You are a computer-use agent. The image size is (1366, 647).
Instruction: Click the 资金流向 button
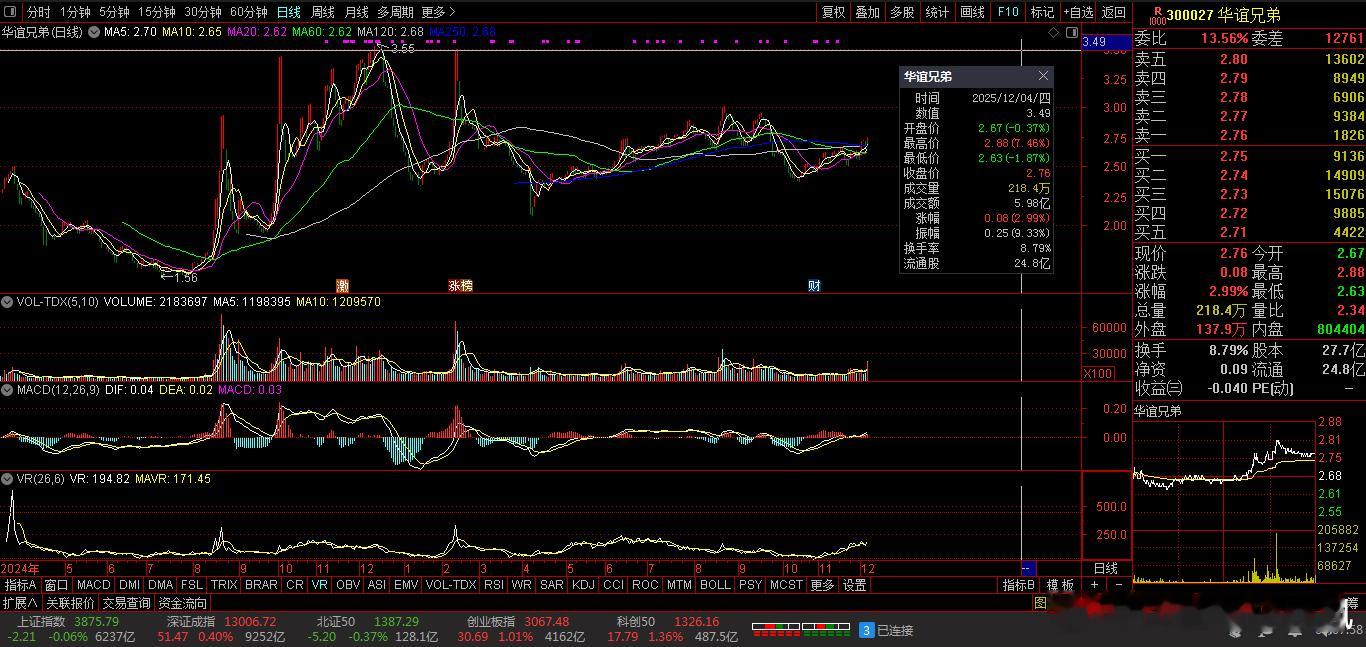[x=182, y=603]
